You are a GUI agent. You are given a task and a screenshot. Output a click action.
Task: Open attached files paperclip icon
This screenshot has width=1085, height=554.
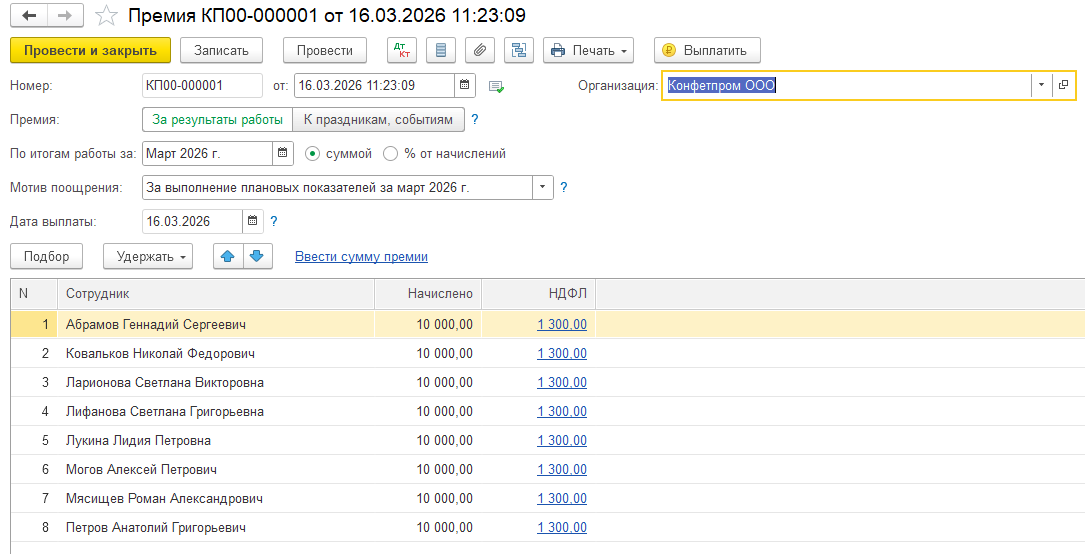(x=480, y=50)
